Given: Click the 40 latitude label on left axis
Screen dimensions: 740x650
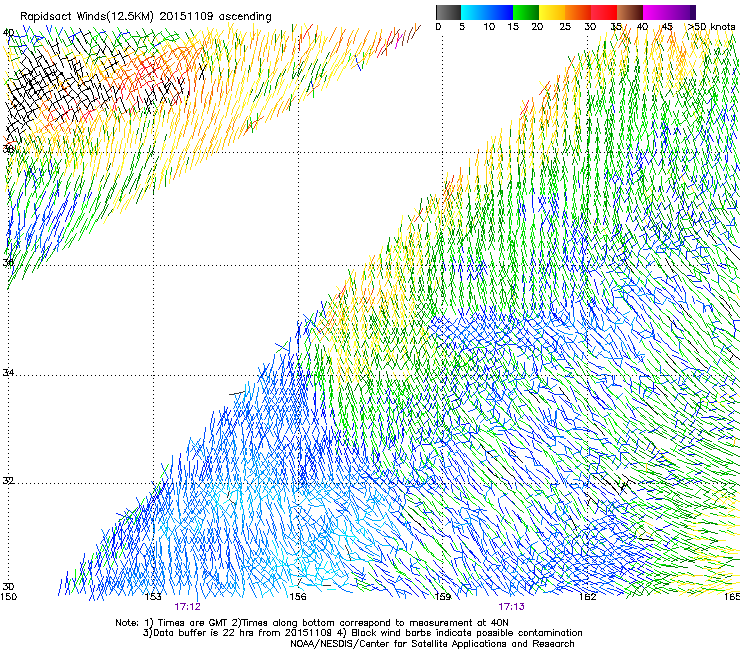Looking at the screenshot, I should point(8,33).
